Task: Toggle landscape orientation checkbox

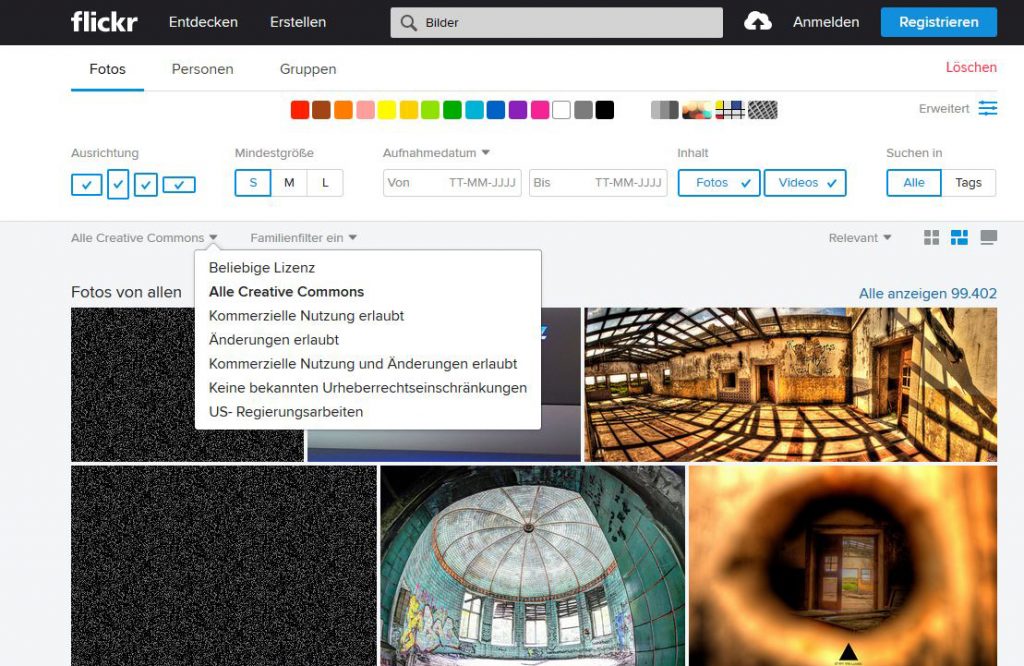Action: pyautogui.click(x=86, y=185)
